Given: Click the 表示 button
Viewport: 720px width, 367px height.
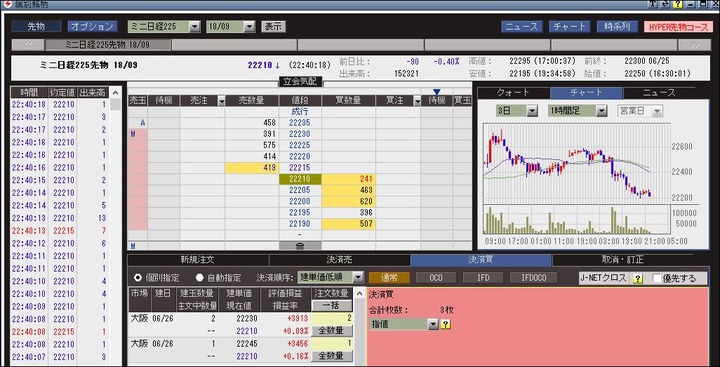Looking at the screenshot, I should 274,27.
